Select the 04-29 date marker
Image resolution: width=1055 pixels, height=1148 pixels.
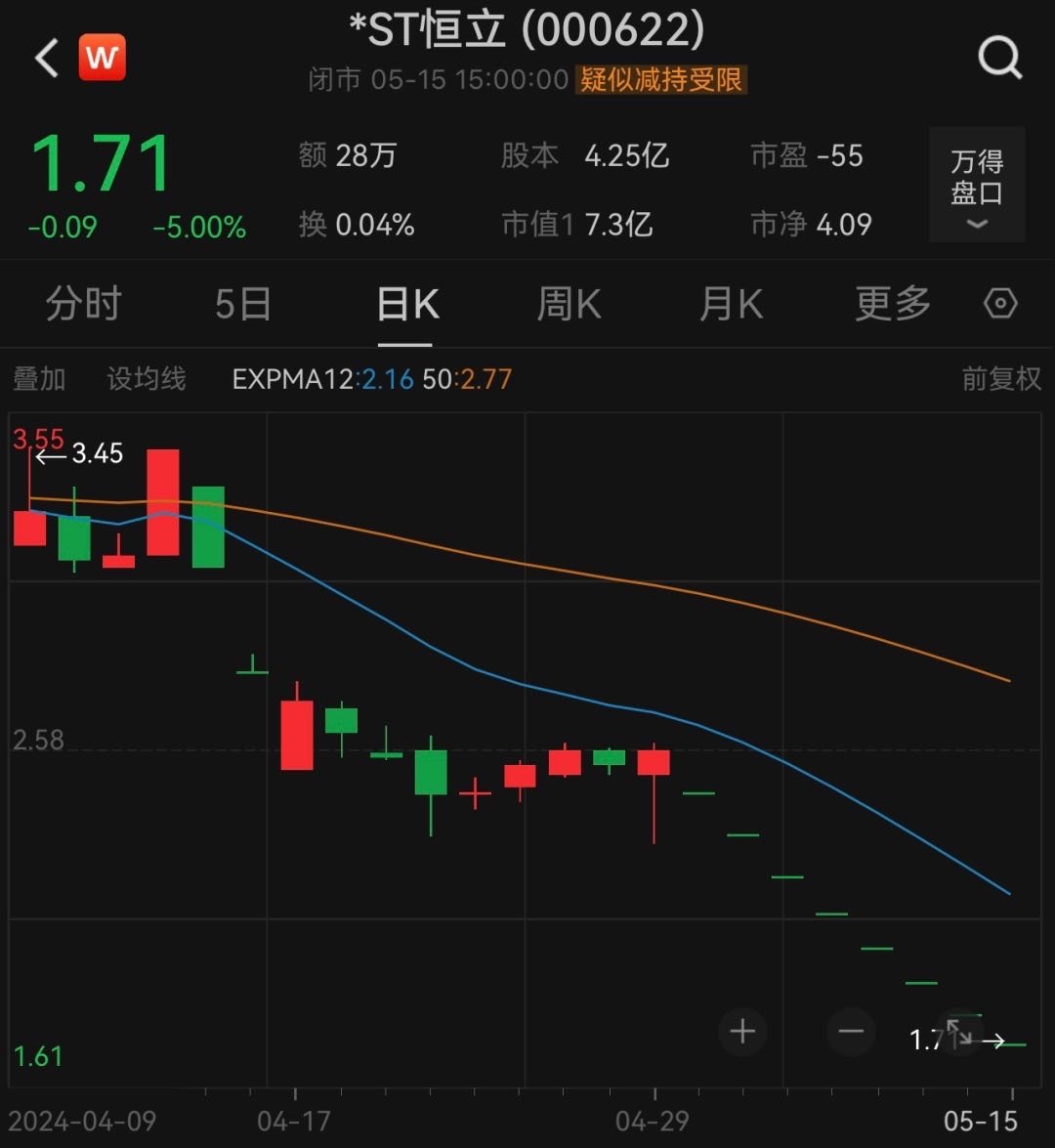(x=653, y=1121)
